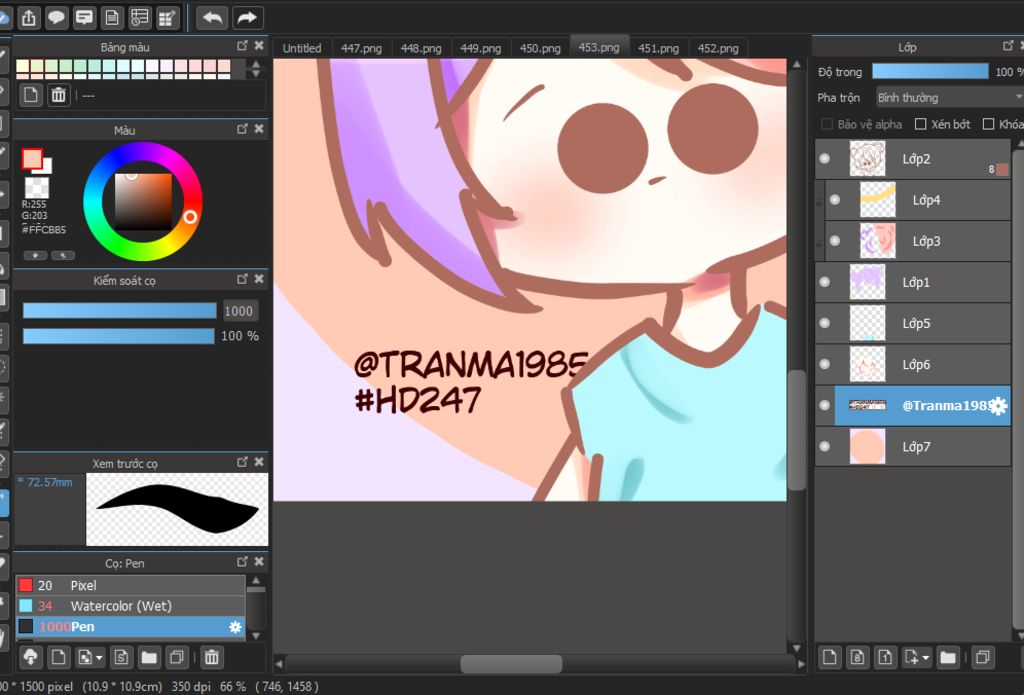Click the Redo arrow button

point(247,18)
